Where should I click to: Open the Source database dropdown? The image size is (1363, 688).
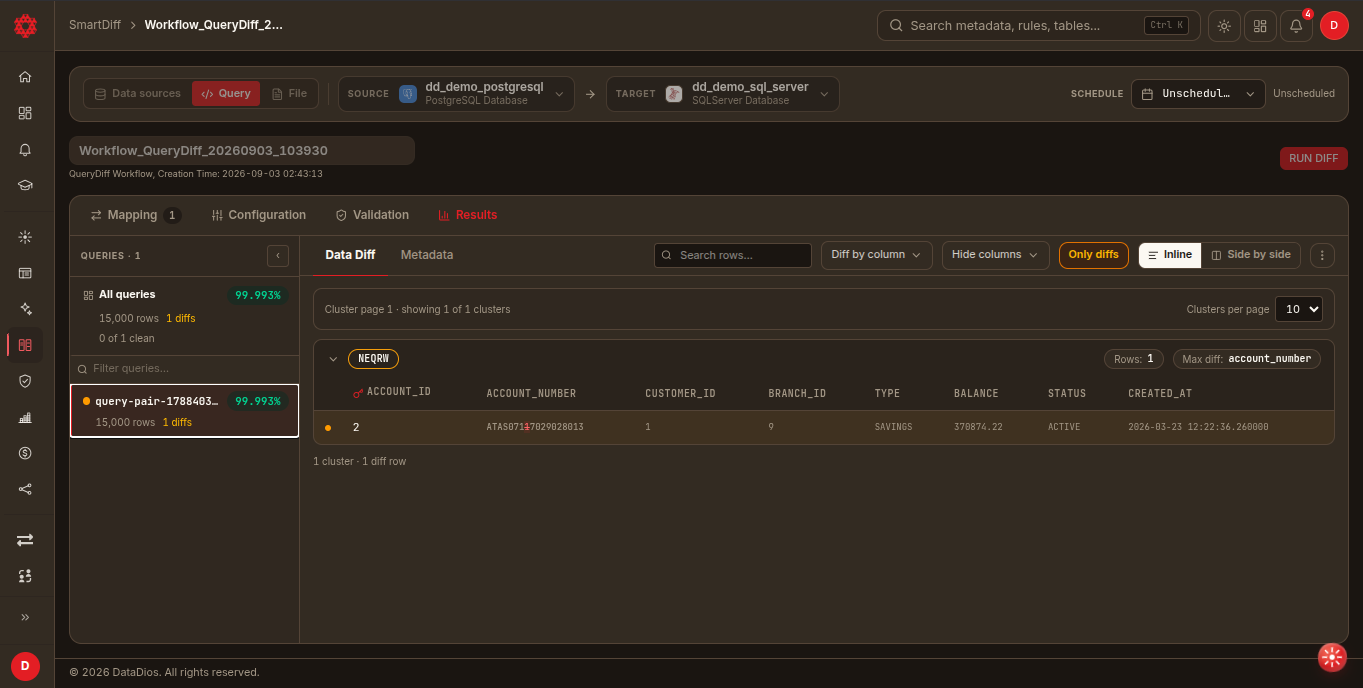coord(456,94)
